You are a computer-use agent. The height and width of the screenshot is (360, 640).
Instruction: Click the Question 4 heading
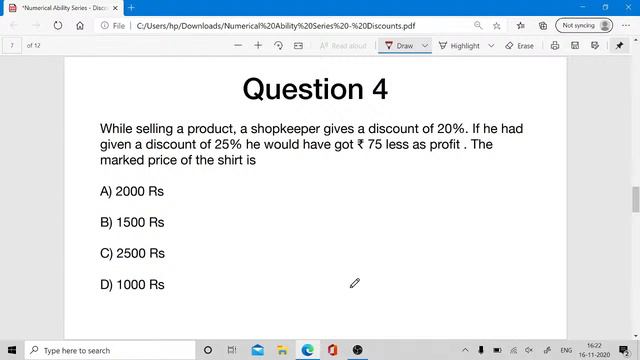(x=315, y=89)
